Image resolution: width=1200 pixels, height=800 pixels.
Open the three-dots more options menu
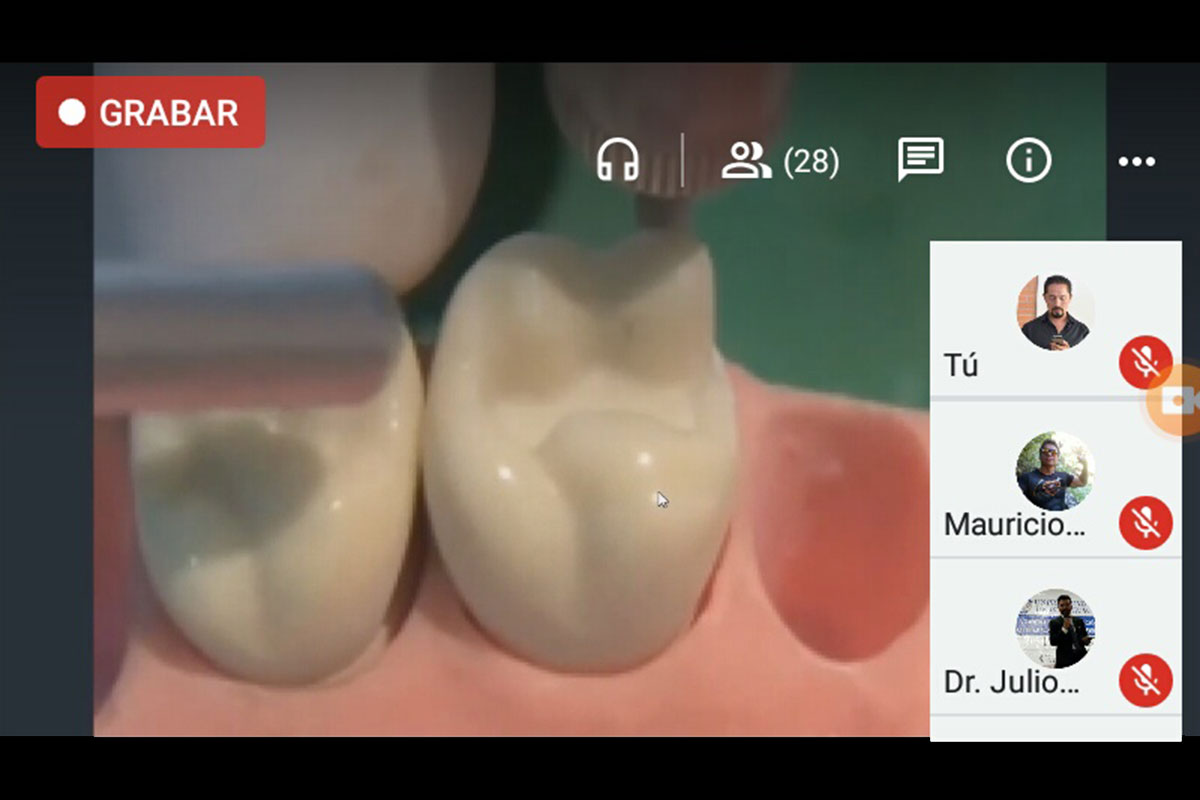1137,161
